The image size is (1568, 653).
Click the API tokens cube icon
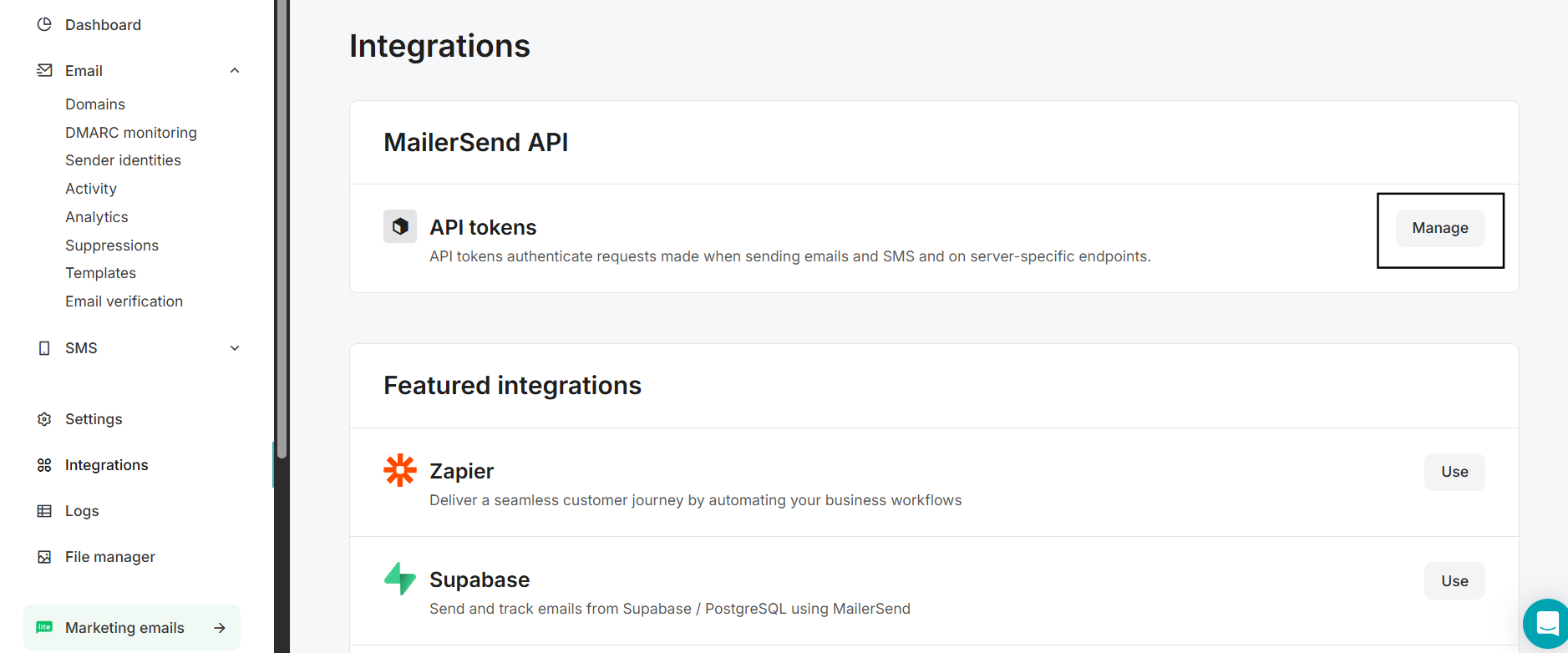coord(400,226)
